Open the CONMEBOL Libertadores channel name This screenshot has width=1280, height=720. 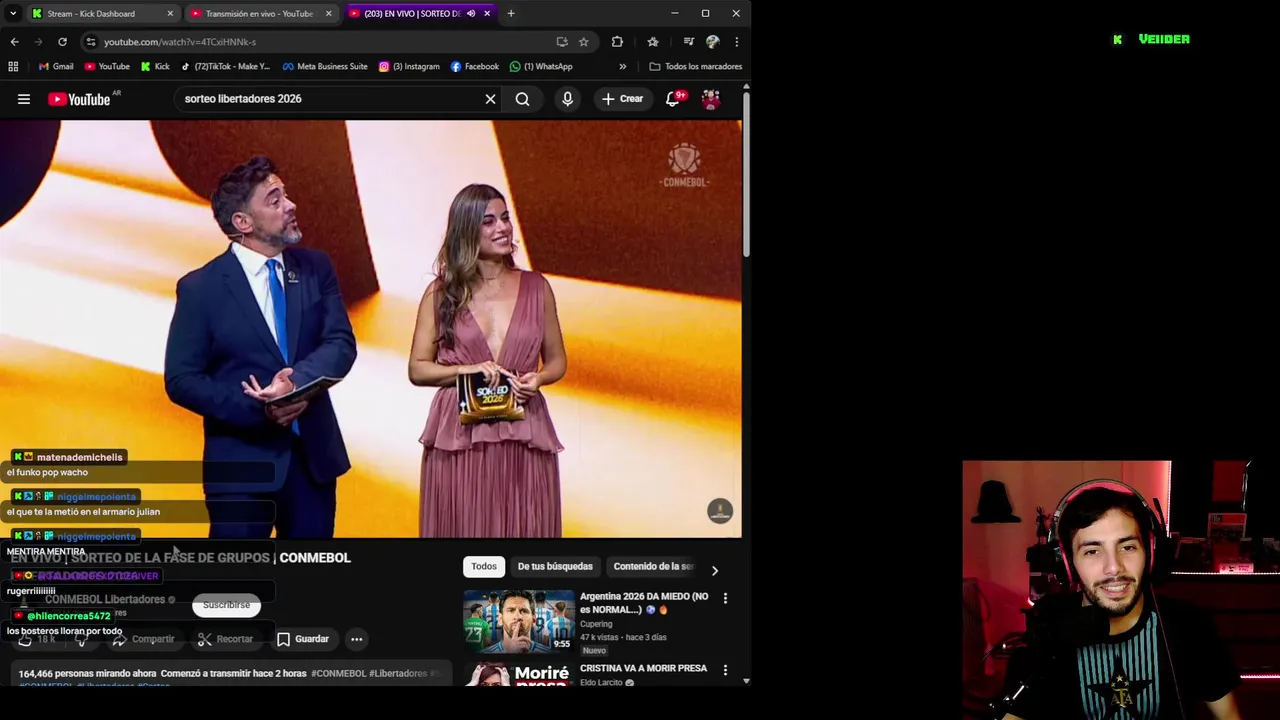pos(105,599)
